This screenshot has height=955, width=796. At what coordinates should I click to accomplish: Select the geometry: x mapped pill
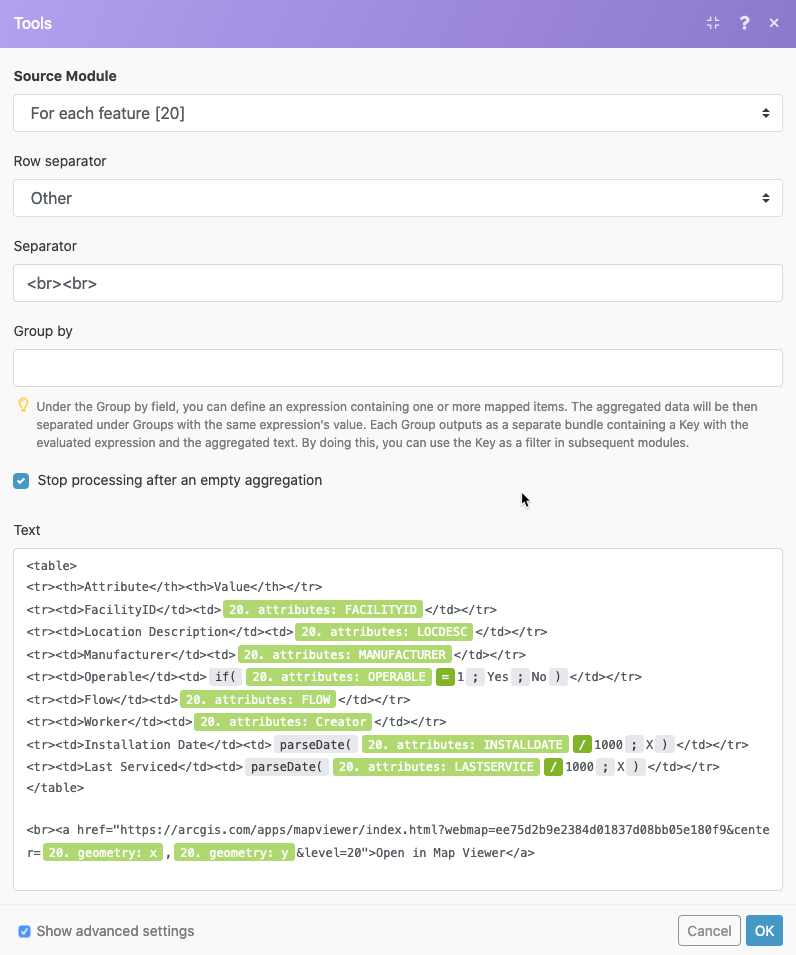[x=106, y=854]
